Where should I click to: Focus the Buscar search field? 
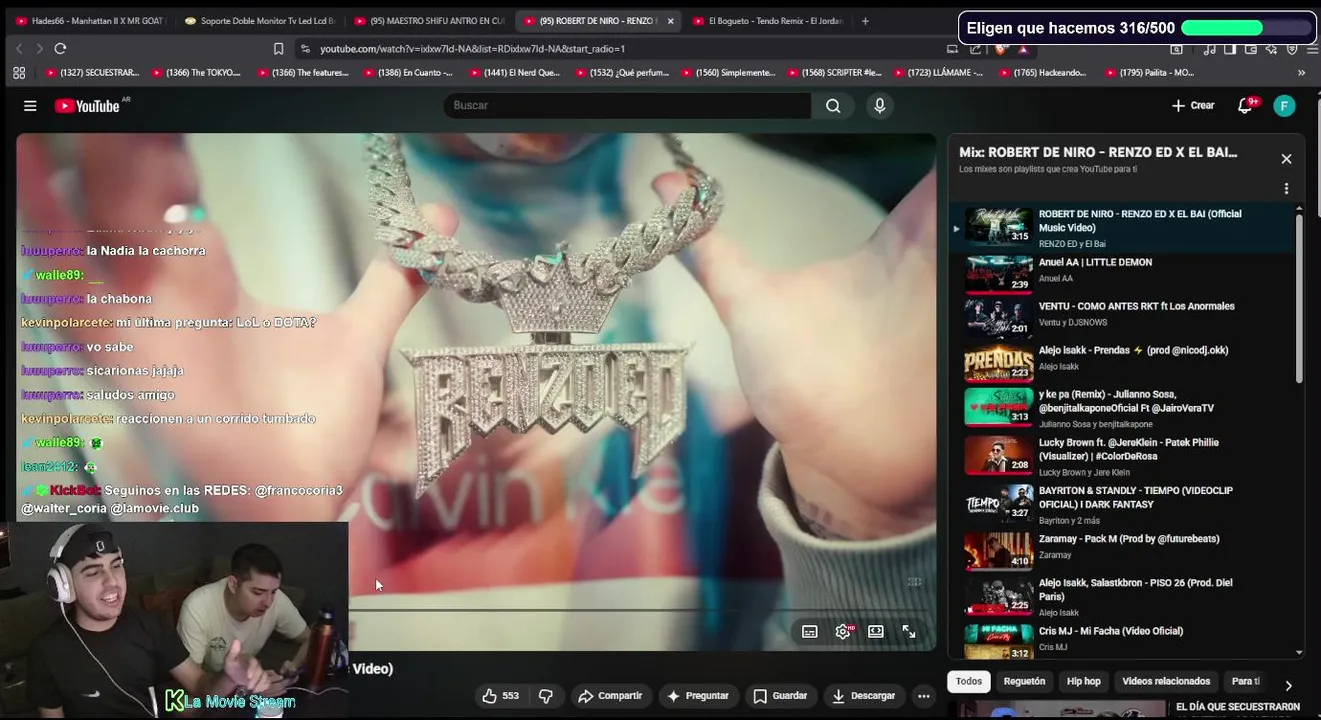pos(628,106)
